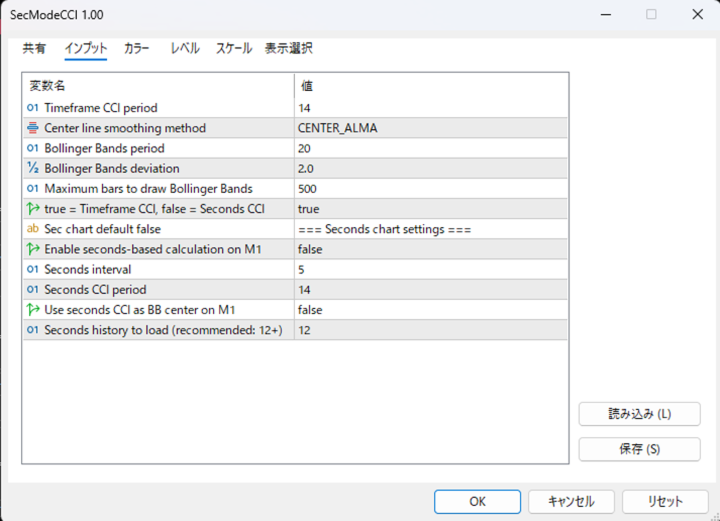This screenshot has width=720, height=521.
Task: Click the fraction icon beside Bollinger Bands deviation
Action: (33, 168)
